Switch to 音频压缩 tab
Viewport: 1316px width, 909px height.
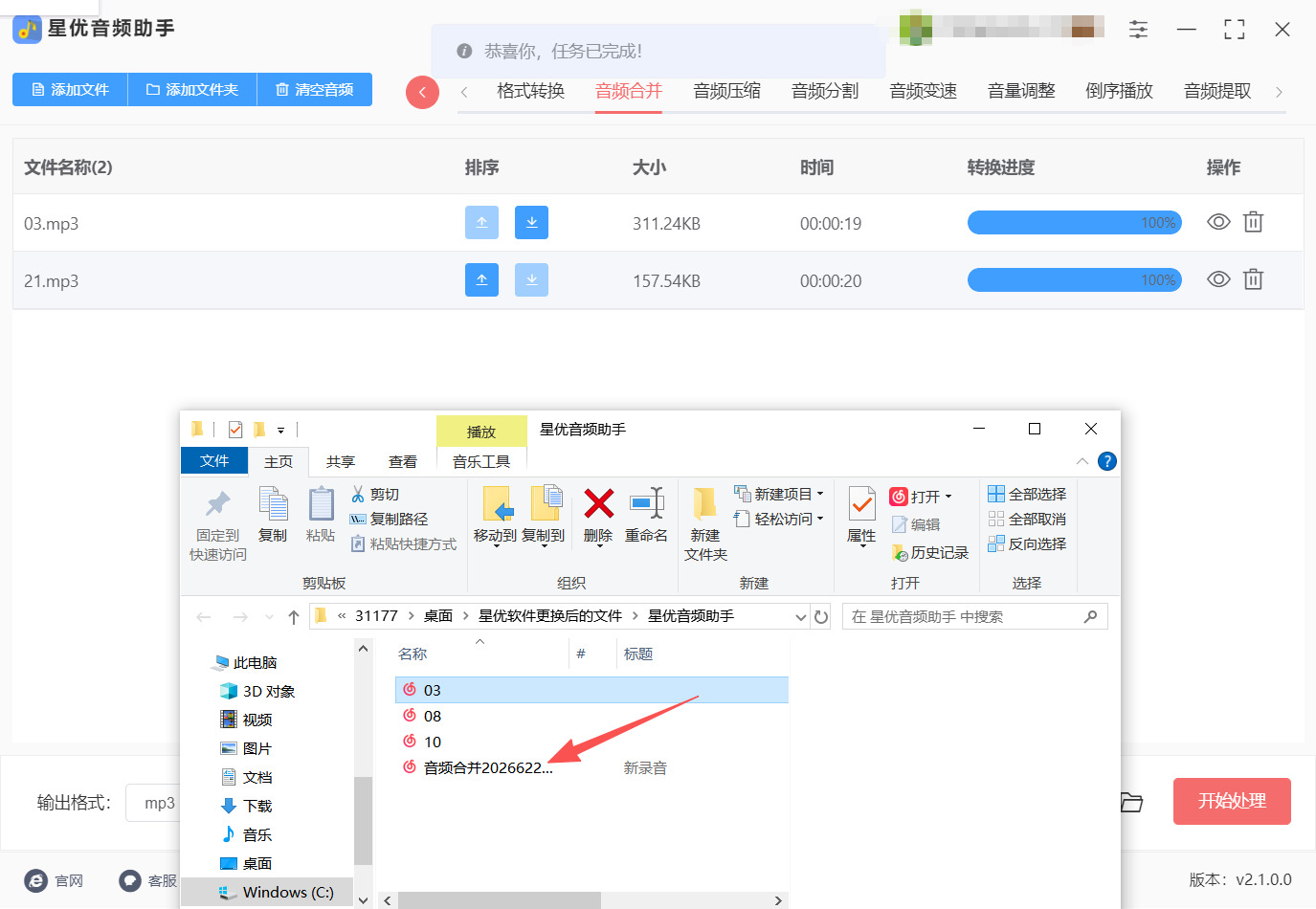(726, 91)
